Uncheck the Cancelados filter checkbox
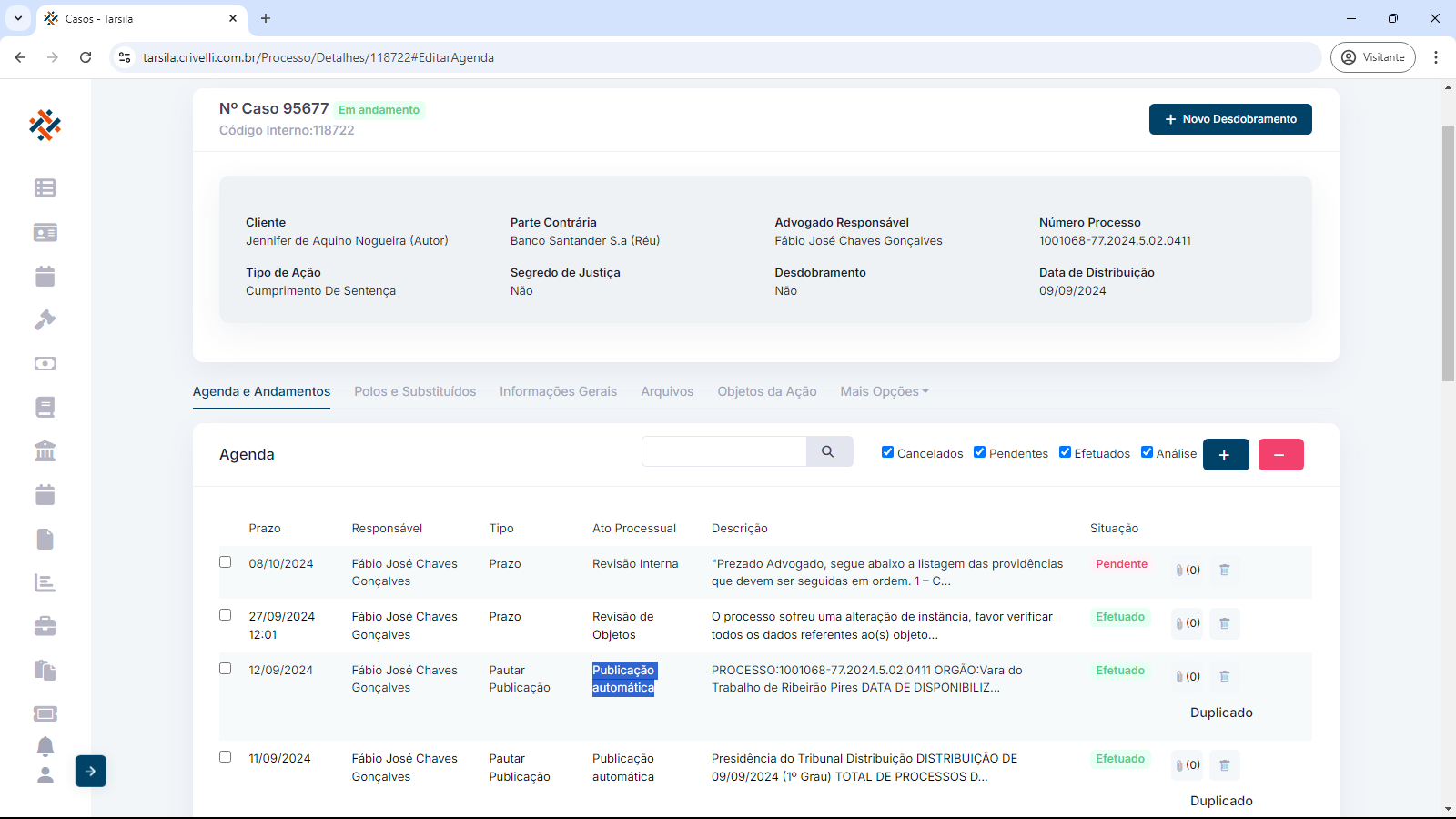This screenshot has width=1456, height=819. point(887,452)
